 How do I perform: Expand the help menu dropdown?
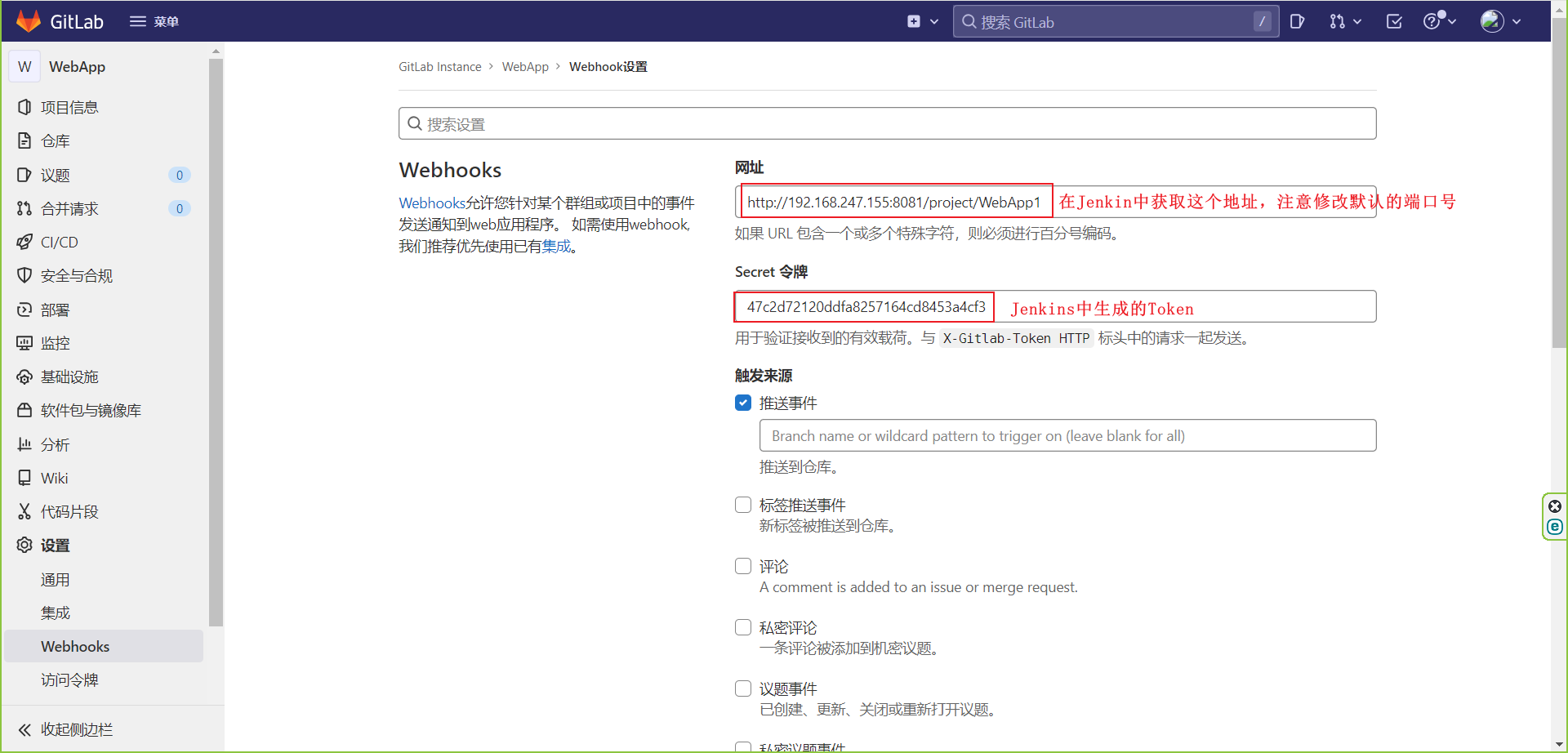(x=1439, y=21)
